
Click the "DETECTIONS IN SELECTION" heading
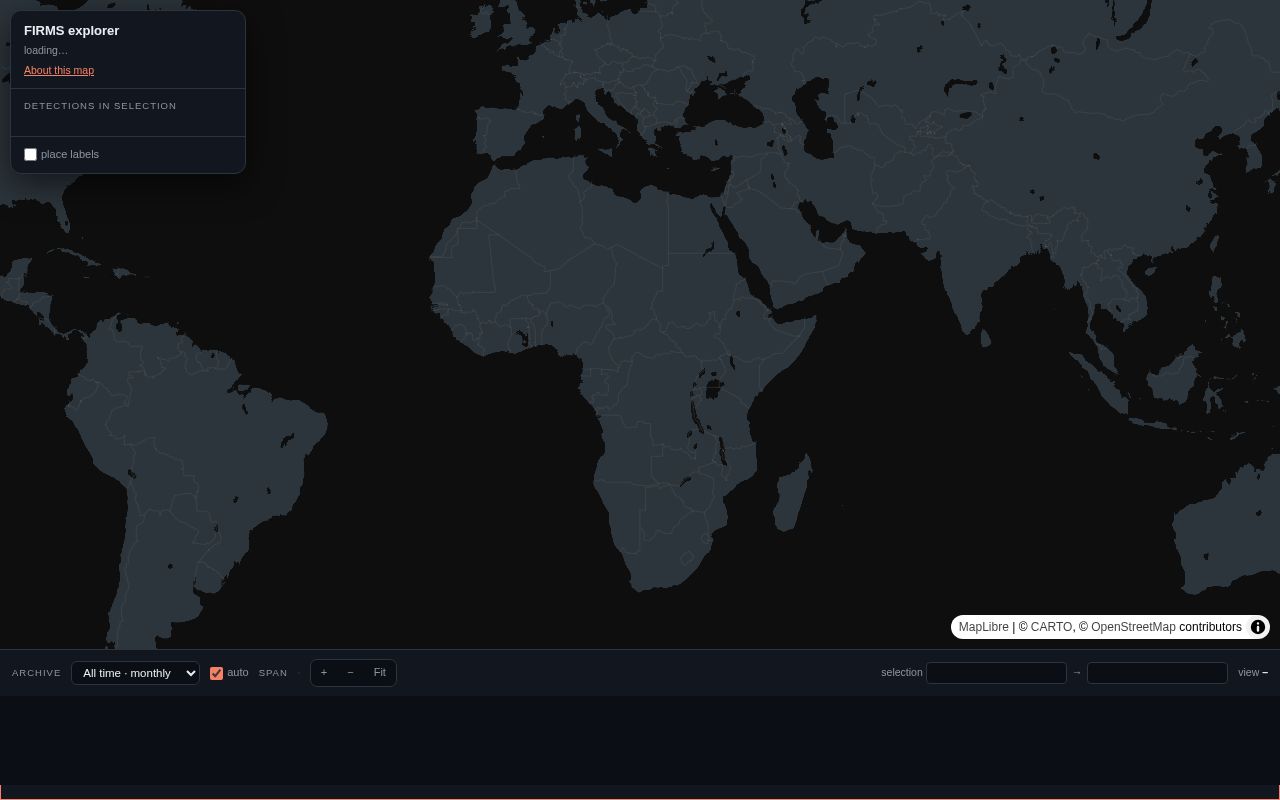tap(100, 106)
